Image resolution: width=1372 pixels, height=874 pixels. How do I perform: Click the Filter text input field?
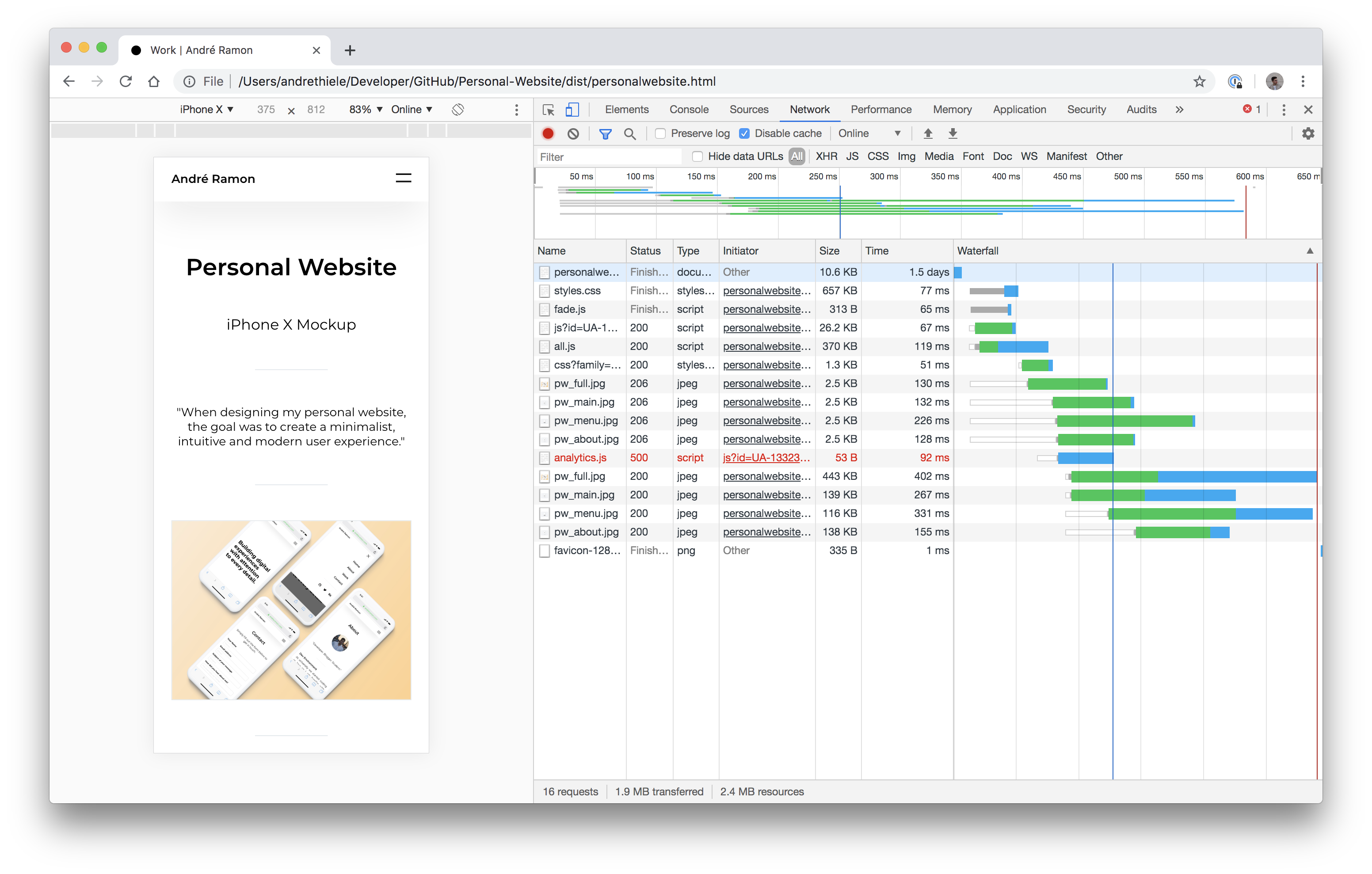tap(609, 157)
